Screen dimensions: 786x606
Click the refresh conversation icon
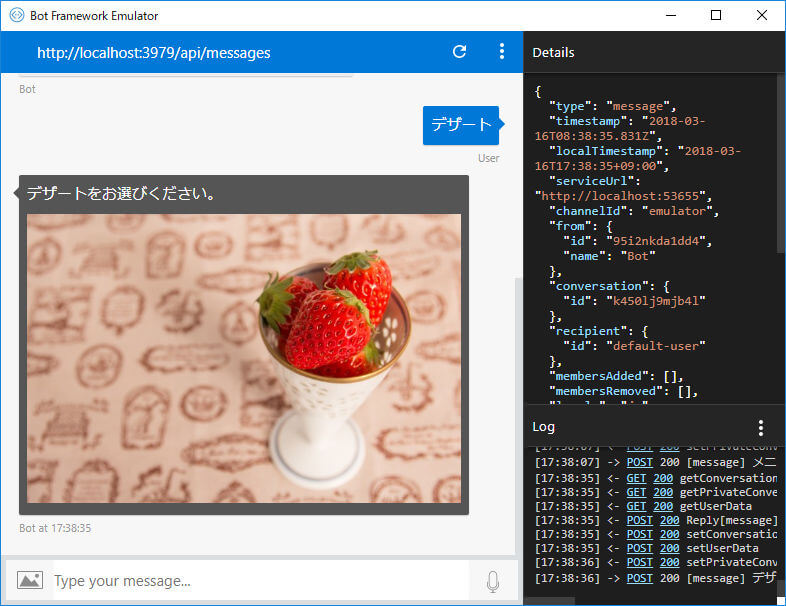click(x=459, y=52)
